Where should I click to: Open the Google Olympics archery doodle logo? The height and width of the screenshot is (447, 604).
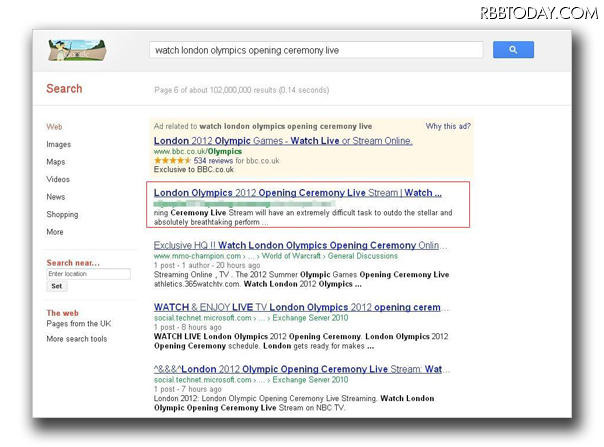click(x=77, y=50)
